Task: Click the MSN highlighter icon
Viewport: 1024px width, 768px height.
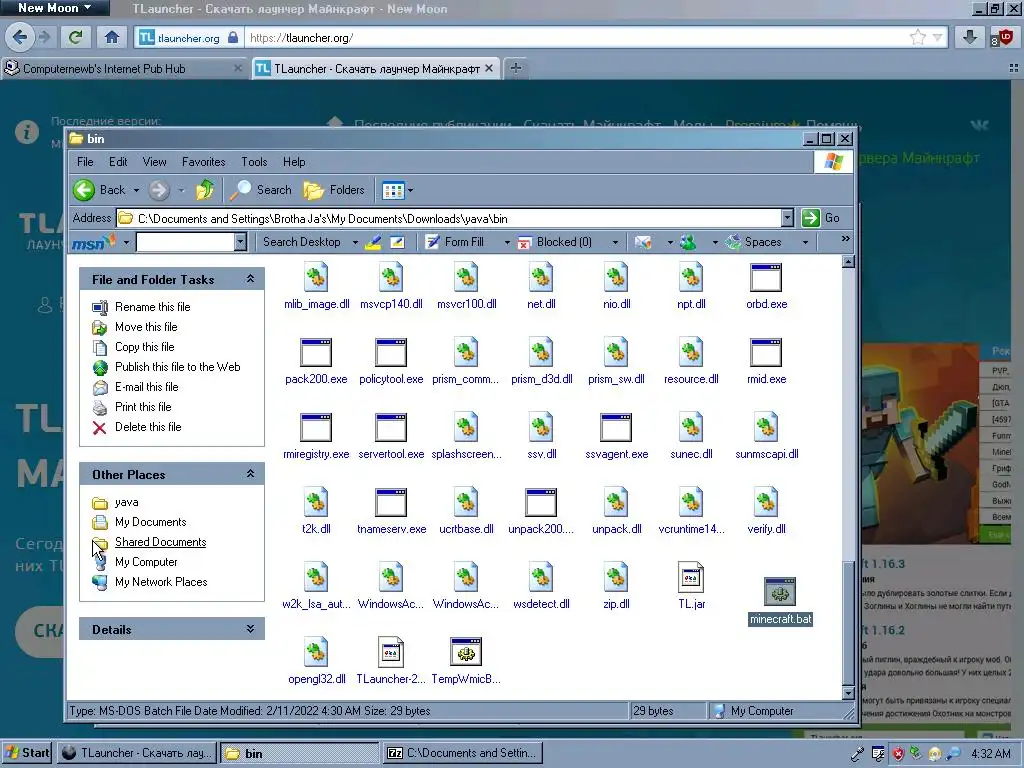Action: tap(374, 242)
